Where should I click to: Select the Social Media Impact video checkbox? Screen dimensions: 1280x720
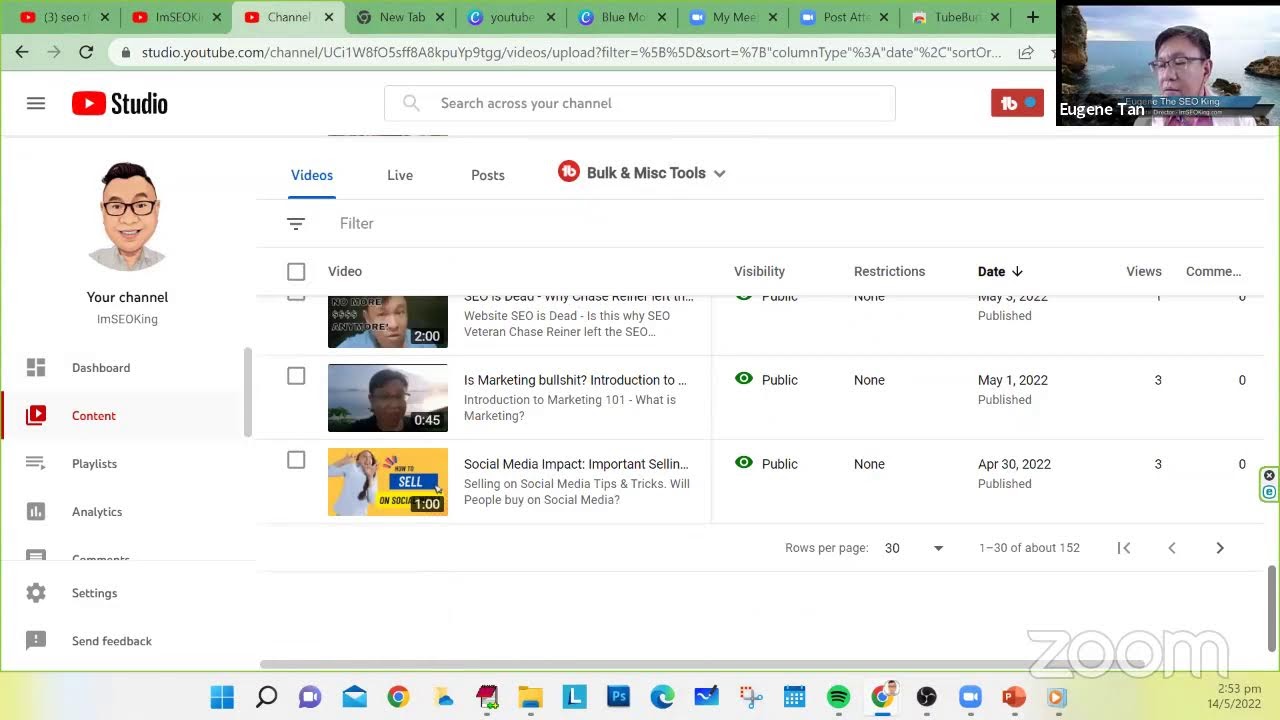(296, 460)
